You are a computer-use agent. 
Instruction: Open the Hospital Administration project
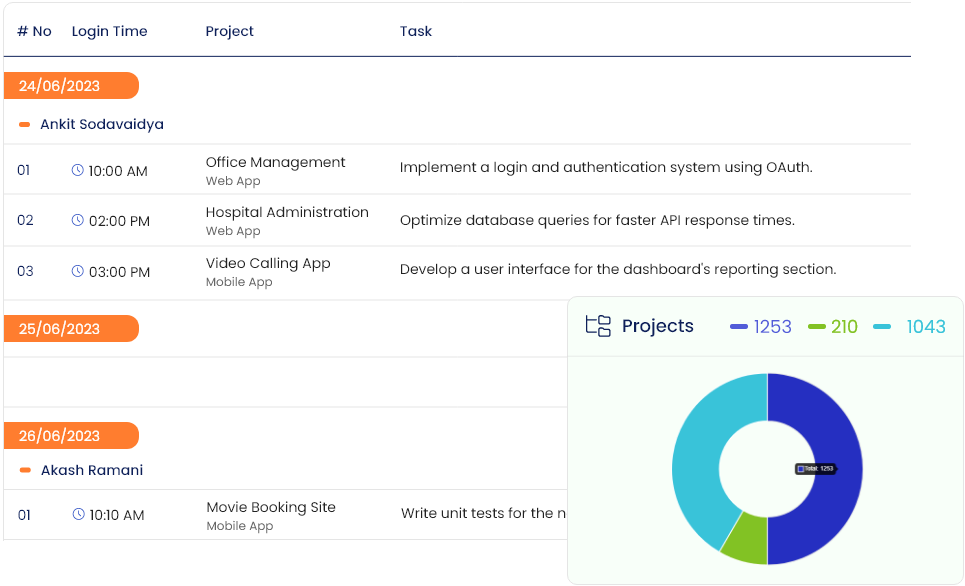[287, 212]
